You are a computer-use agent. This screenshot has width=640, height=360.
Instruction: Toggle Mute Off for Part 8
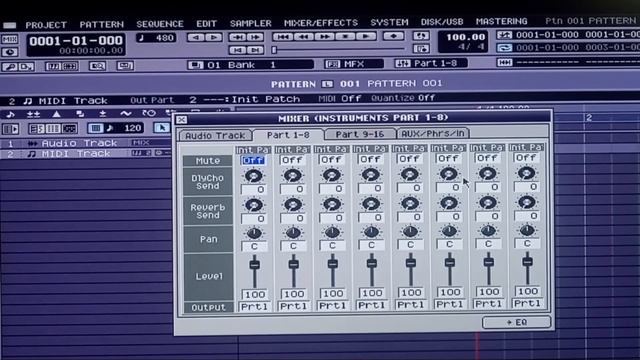526,158
